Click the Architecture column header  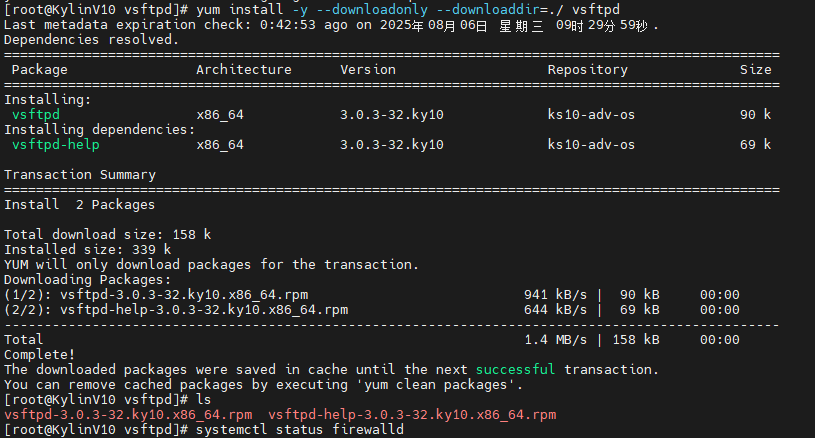(x=244, y=70)
